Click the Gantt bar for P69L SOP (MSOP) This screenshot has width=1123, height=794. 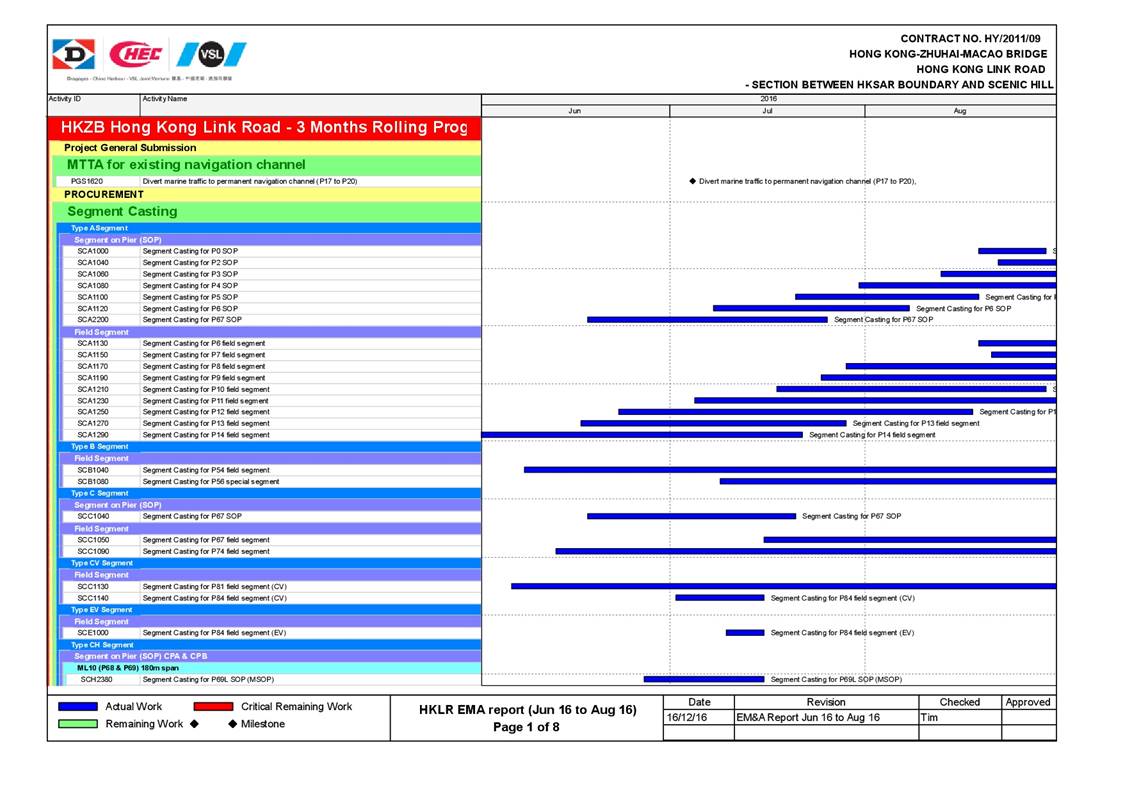(704, 679)
